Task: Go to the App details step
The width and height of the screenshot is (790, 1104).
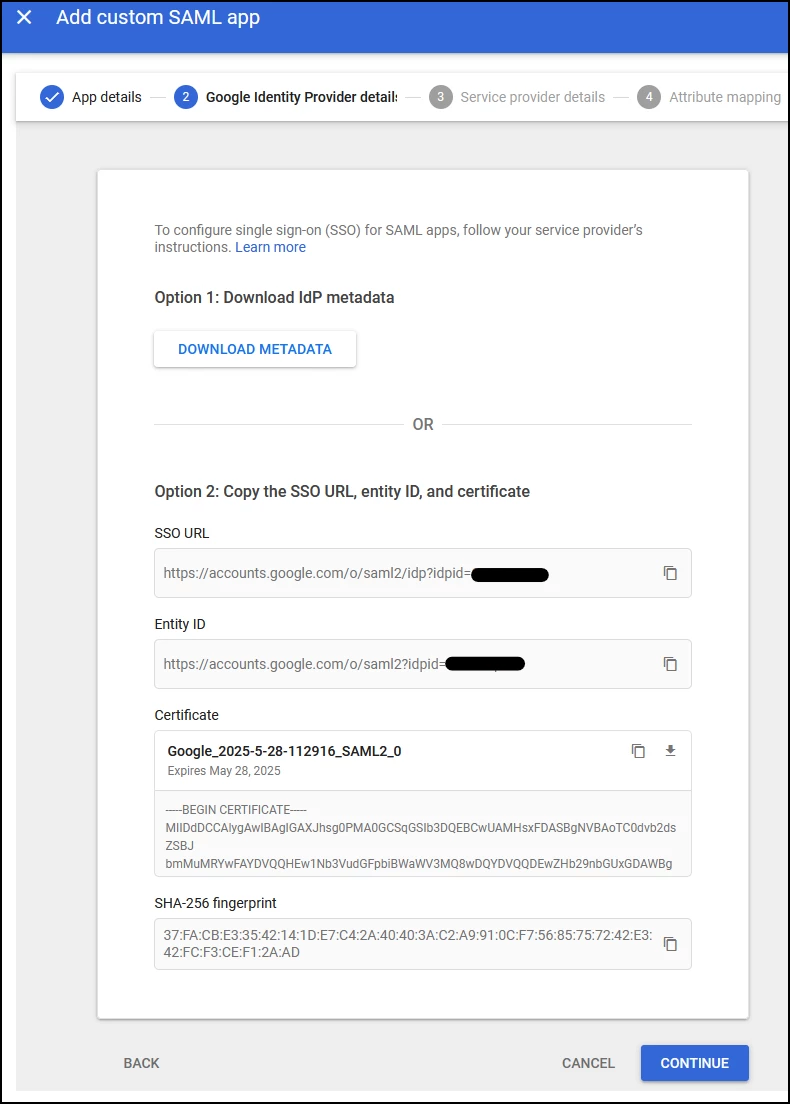Action: [x=91, y=97]
